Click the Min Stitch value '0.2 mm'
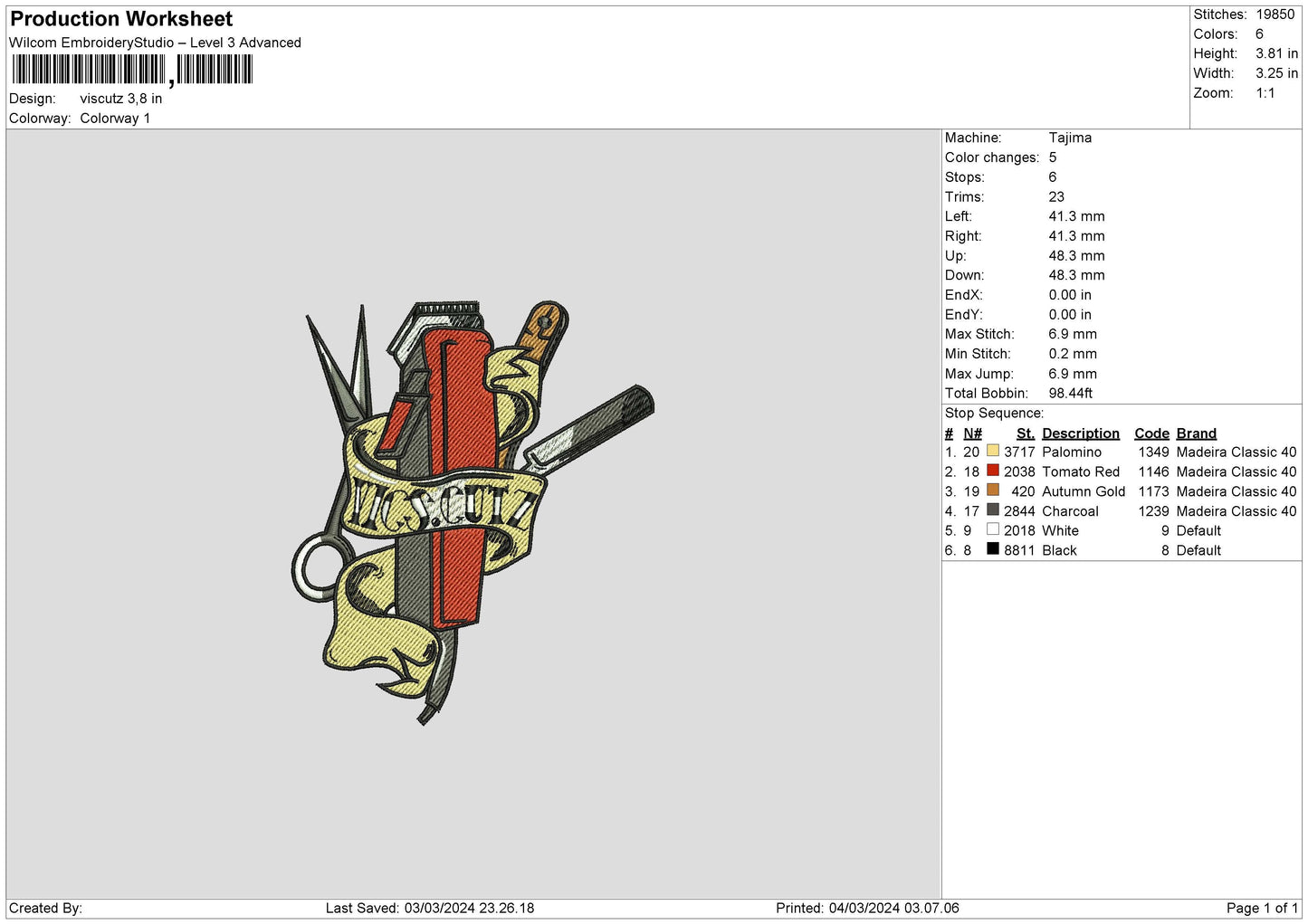 point(1073,354)
